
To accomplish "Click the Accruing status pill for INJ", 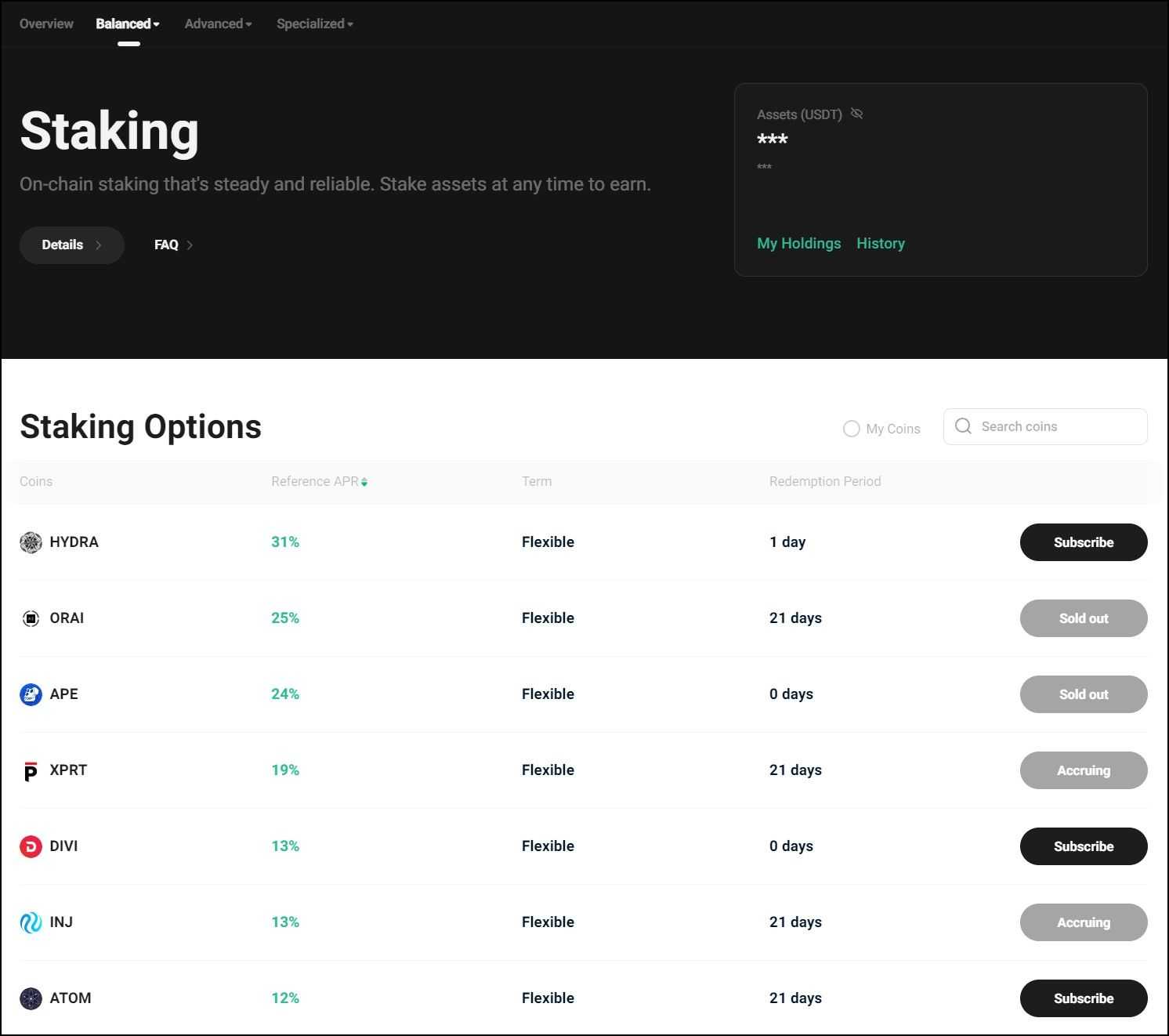I will click(x=1083, y=922).
